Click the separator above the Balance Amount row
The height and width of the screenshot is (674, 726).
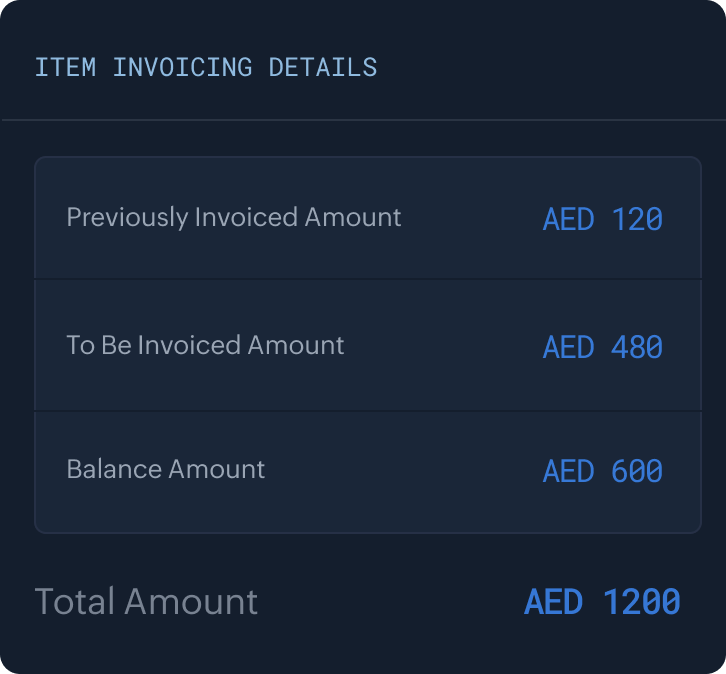coord(367,411)
